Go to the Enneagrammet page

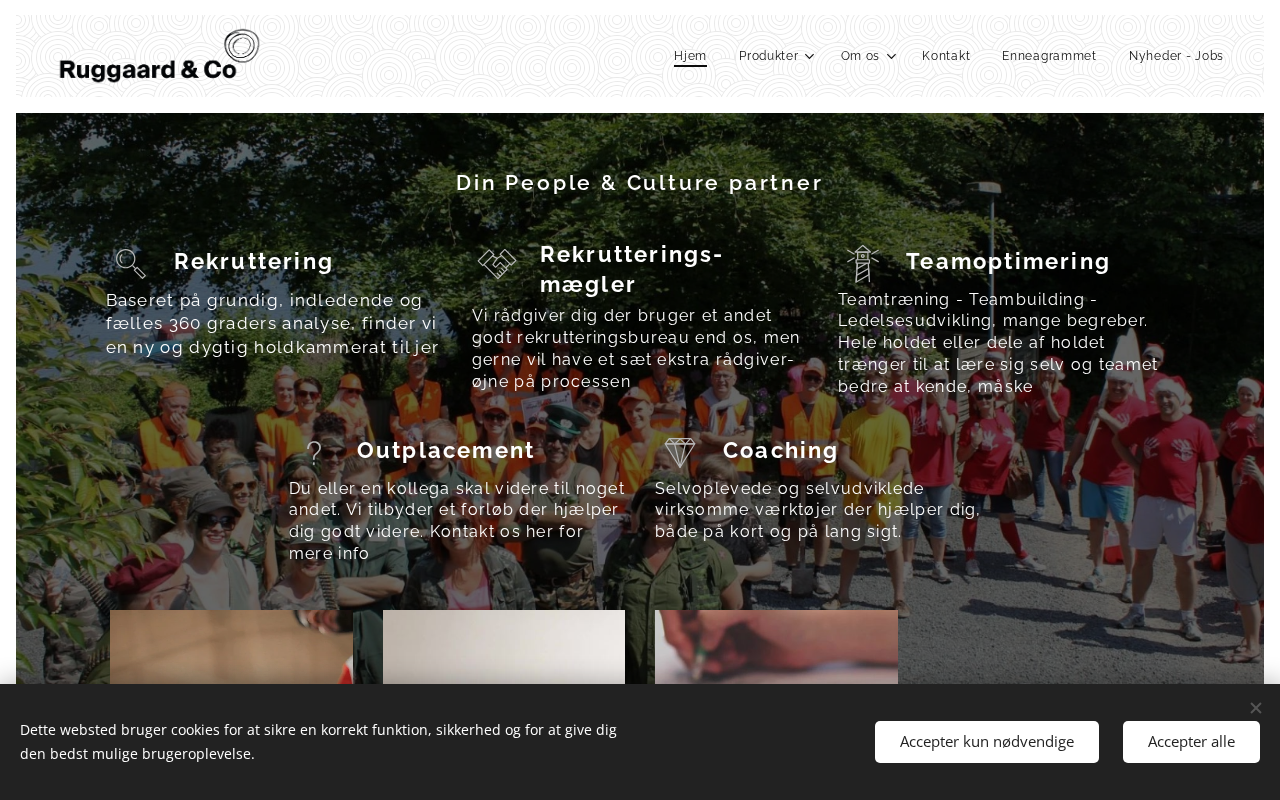[1049, 56]
